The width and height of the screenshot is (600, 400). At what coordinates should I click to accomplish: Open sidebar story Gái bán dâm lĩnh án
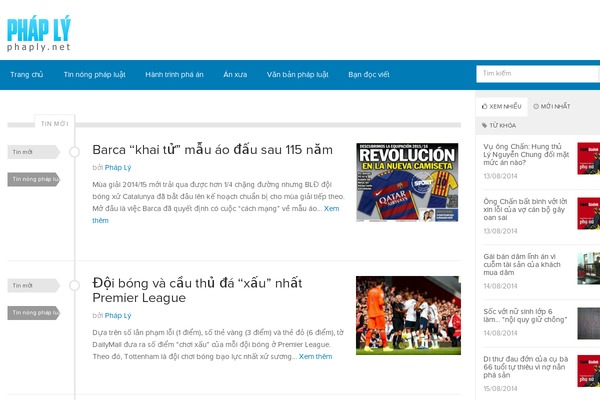tap(522, 264)
